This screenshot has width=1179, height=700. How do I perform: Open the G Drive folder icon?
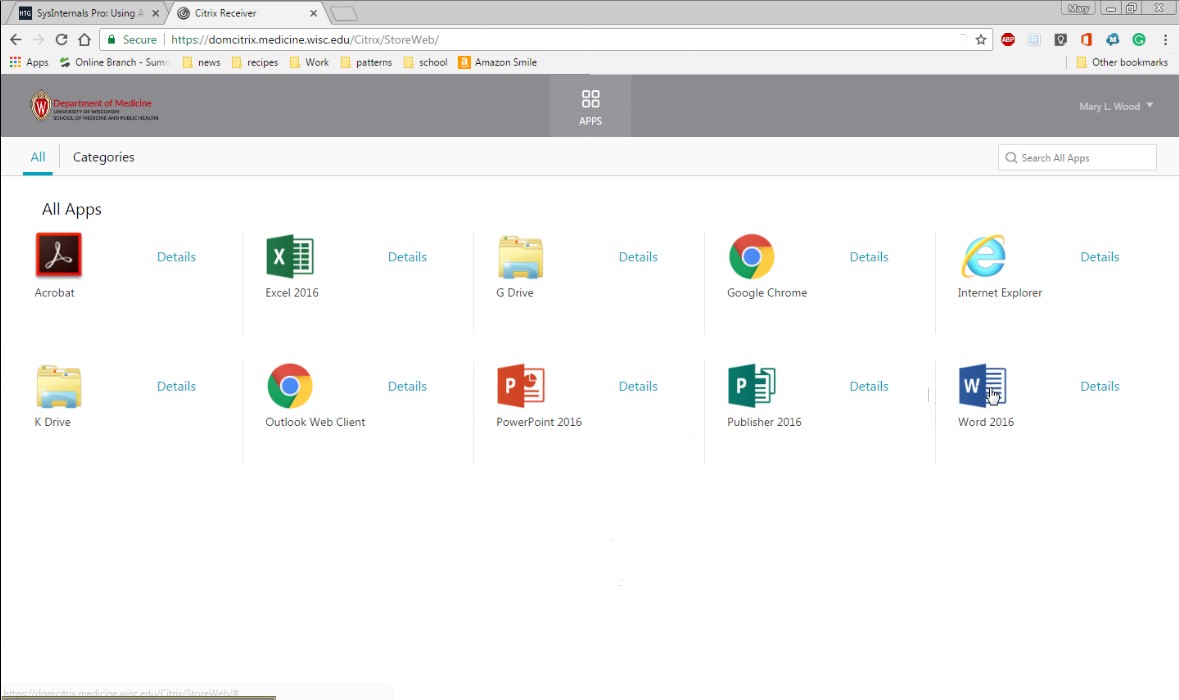tap(520, 256)
